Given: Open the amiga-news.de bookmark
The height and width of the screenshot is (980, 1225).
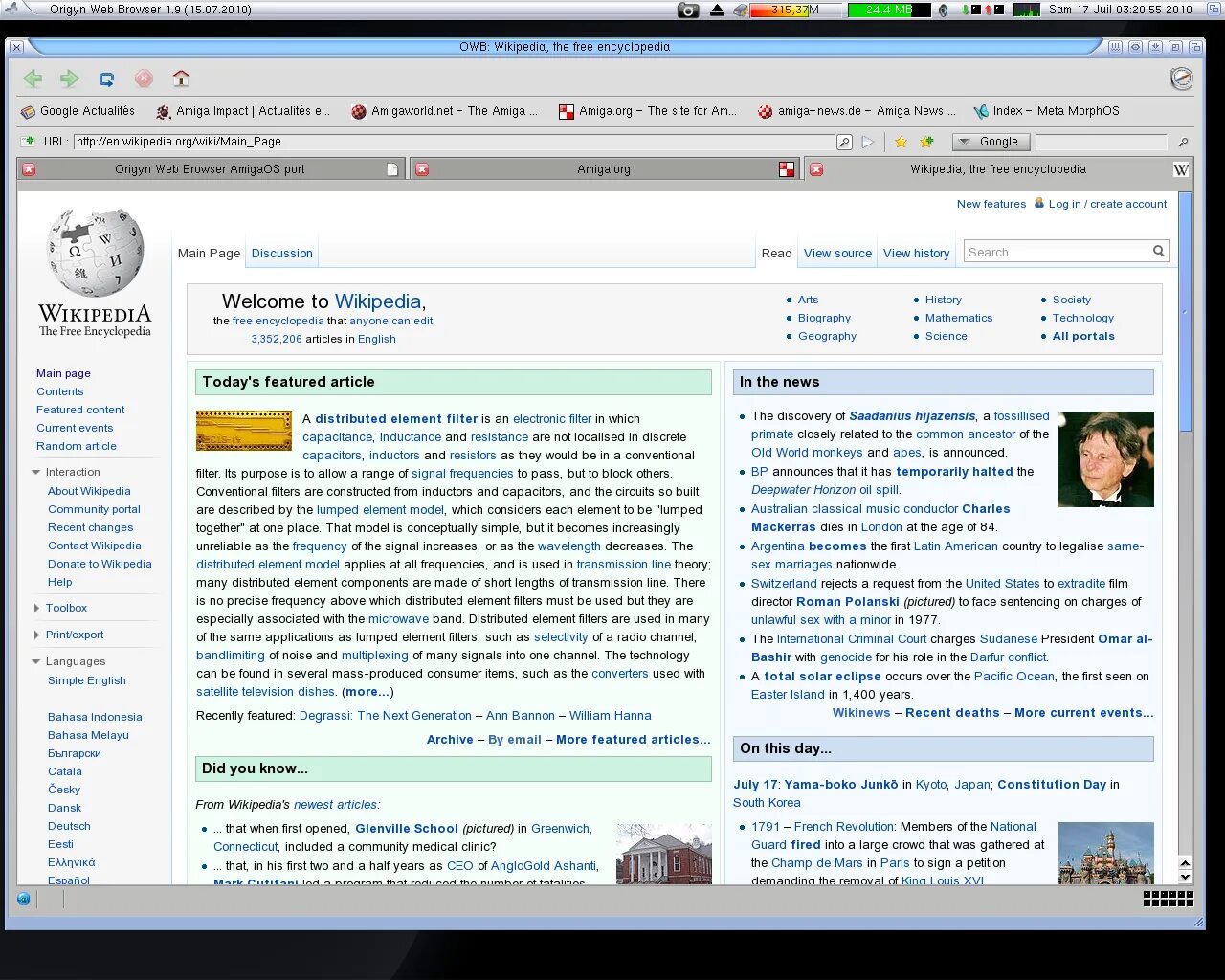Looking at the screenshot, I should pos(857,111).
